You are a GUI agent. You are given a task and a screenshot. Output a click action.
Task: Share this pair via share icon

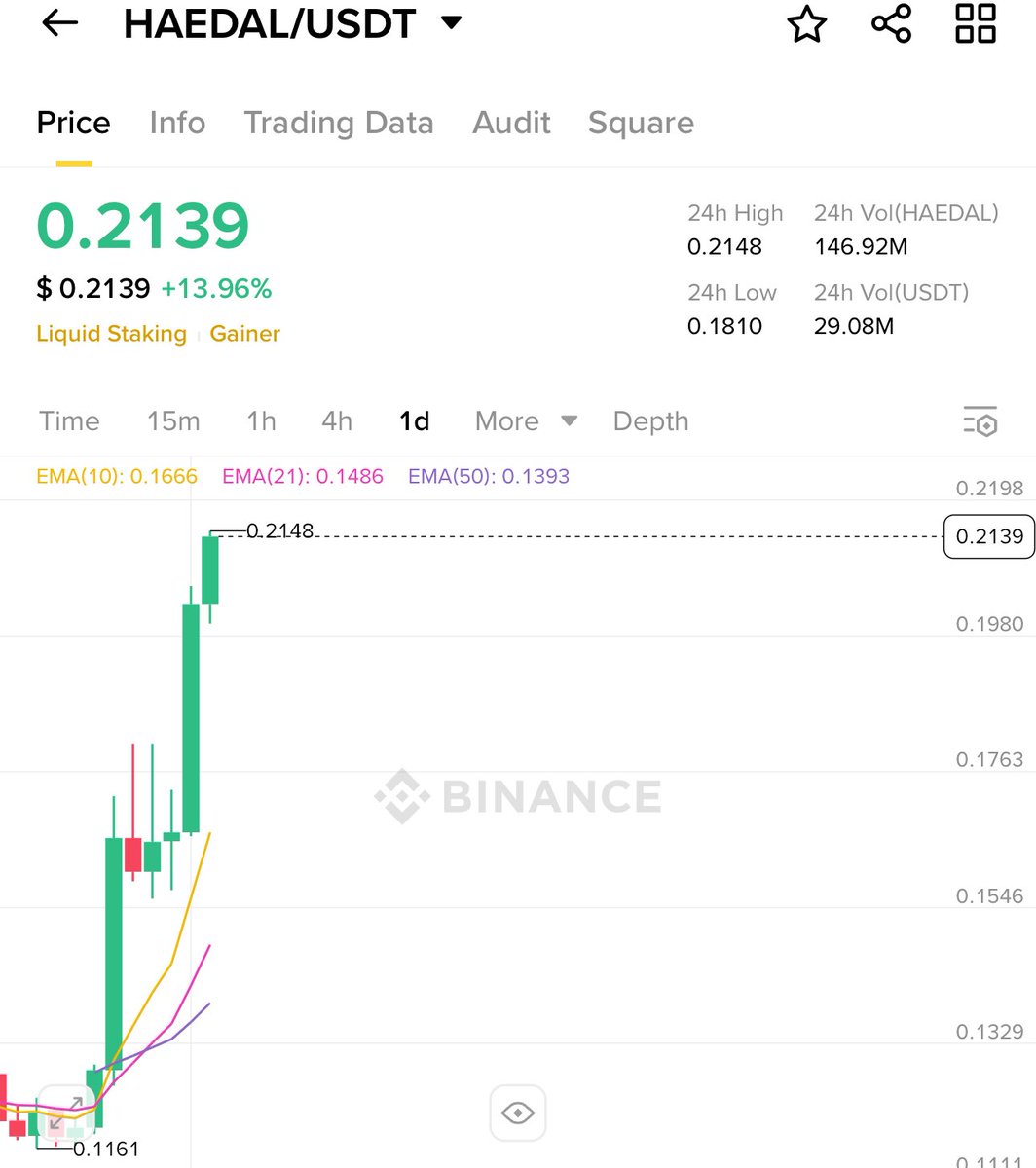point(891,23)
